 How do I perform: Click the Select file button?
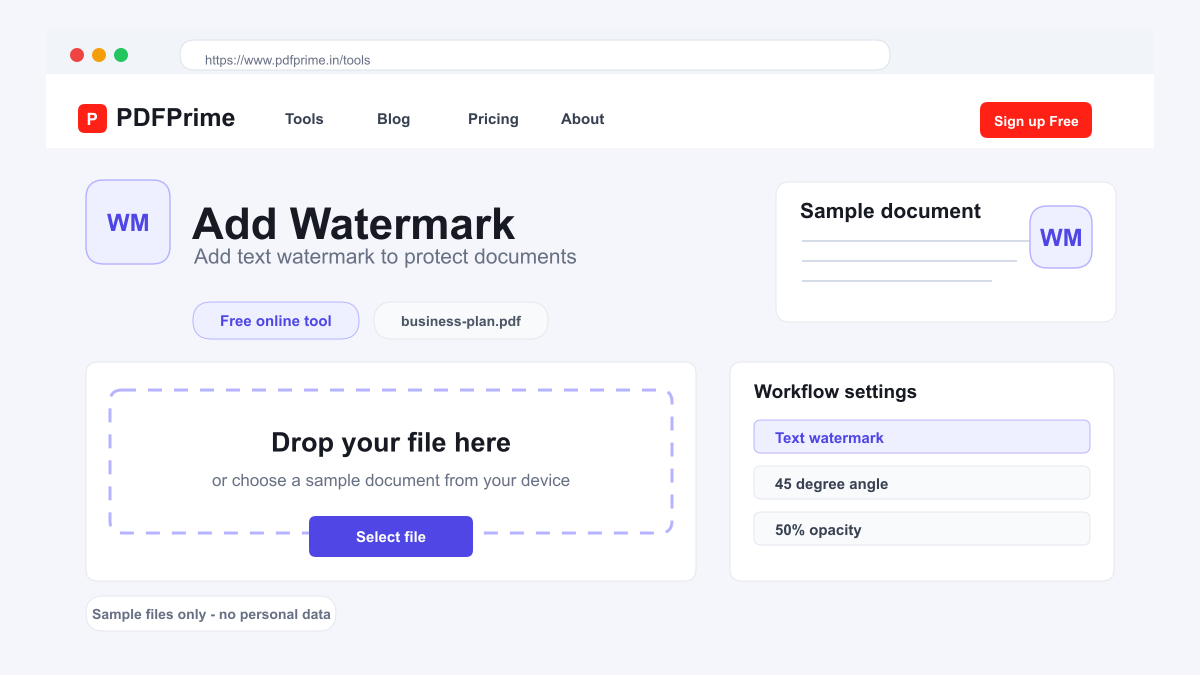tap(391, 536)
